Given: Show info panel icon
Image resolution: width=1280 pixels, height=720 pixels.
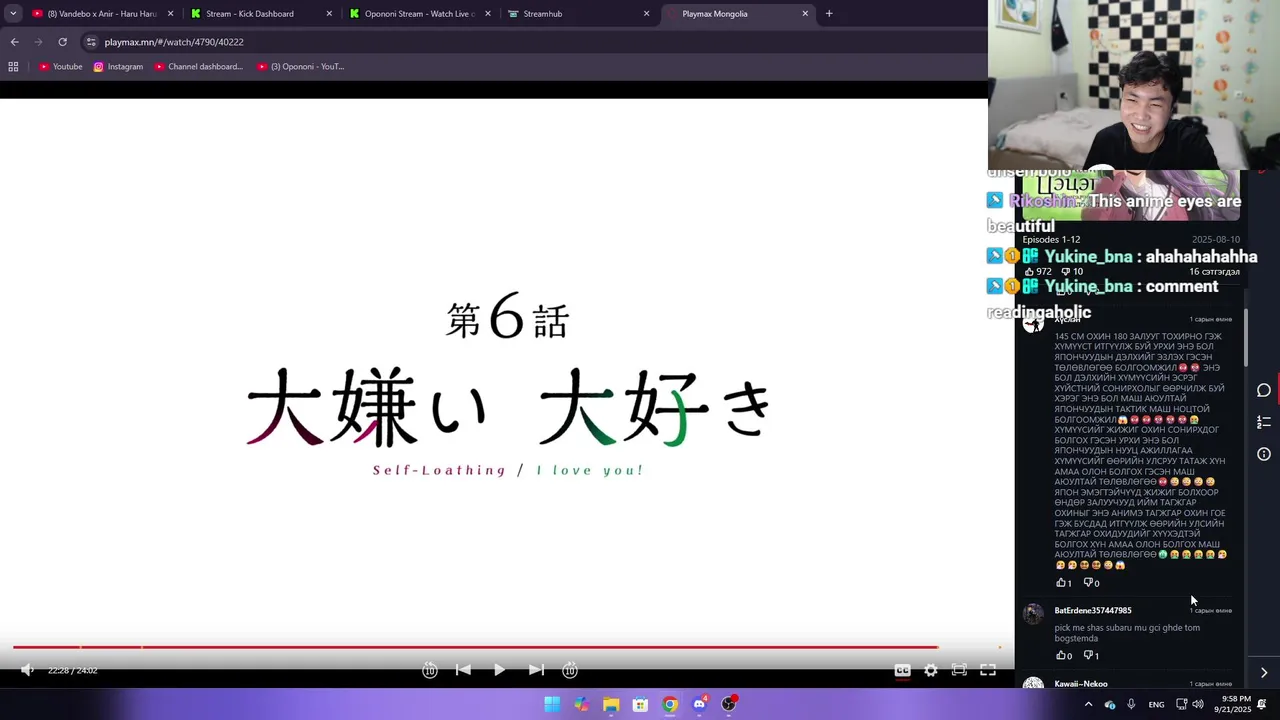Looking at the screenshot, I should coord(1264,454).
